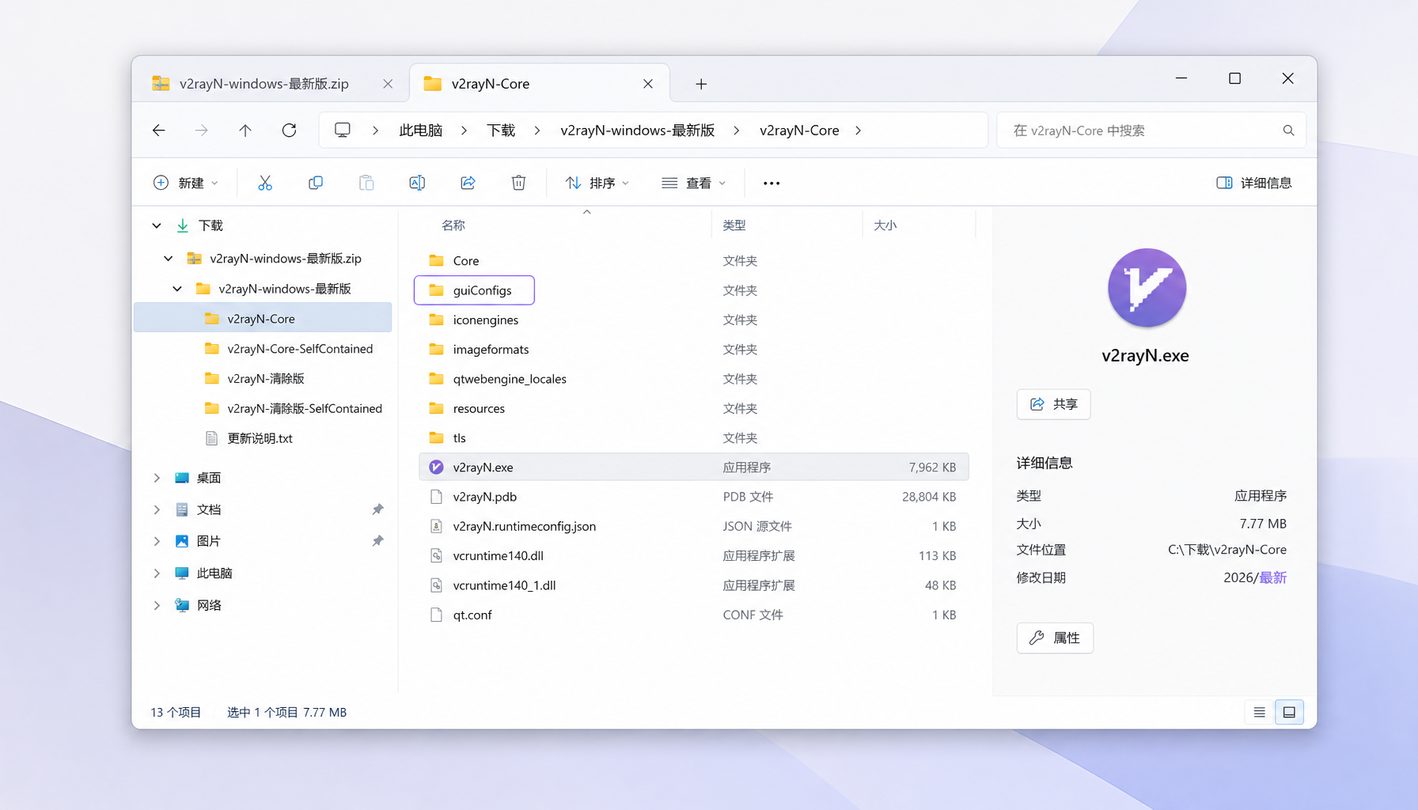Select the qtwebengine_locales folder
The image size is (1418, 810).
(x=694, y=379)
